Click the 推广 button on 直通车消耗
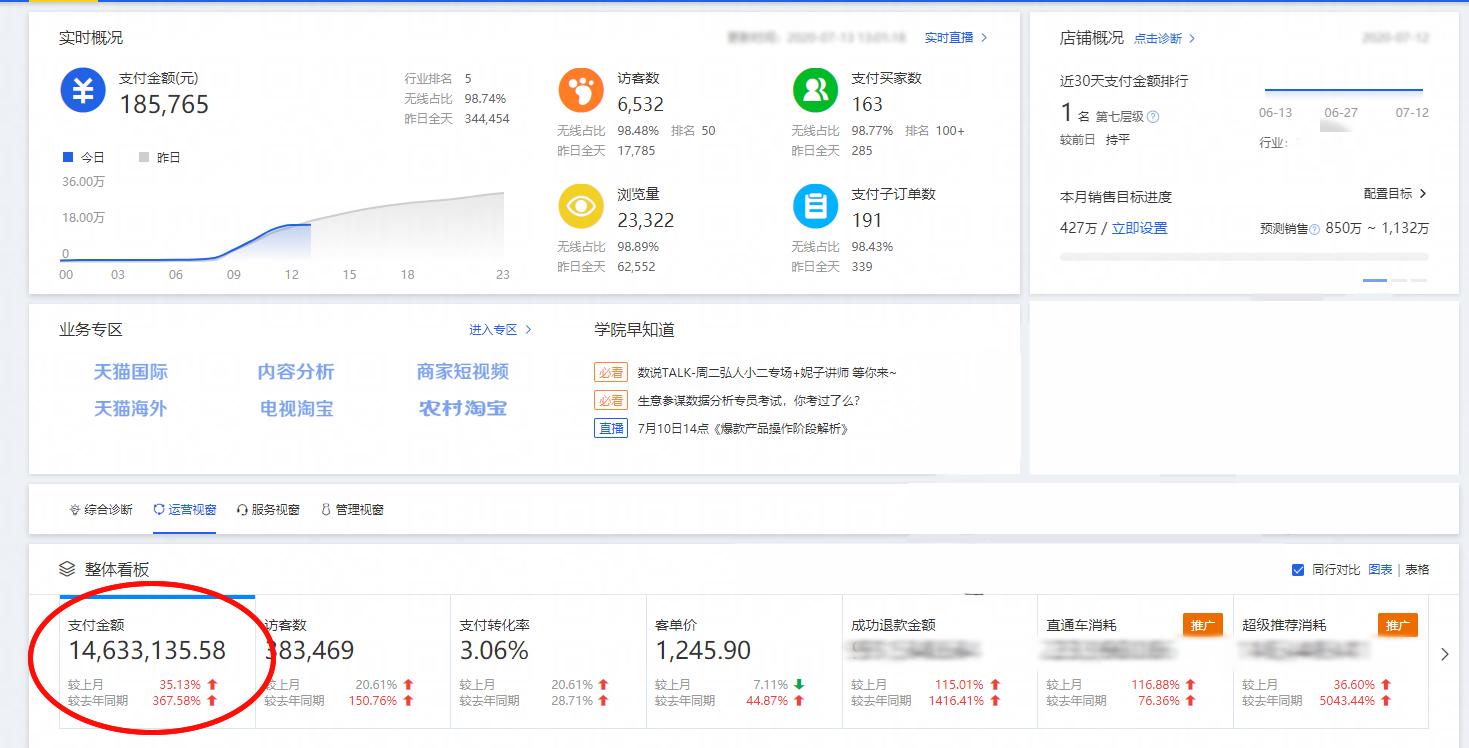The height and width of the screenshot is (748, 1469). (x=1202, y=625)
